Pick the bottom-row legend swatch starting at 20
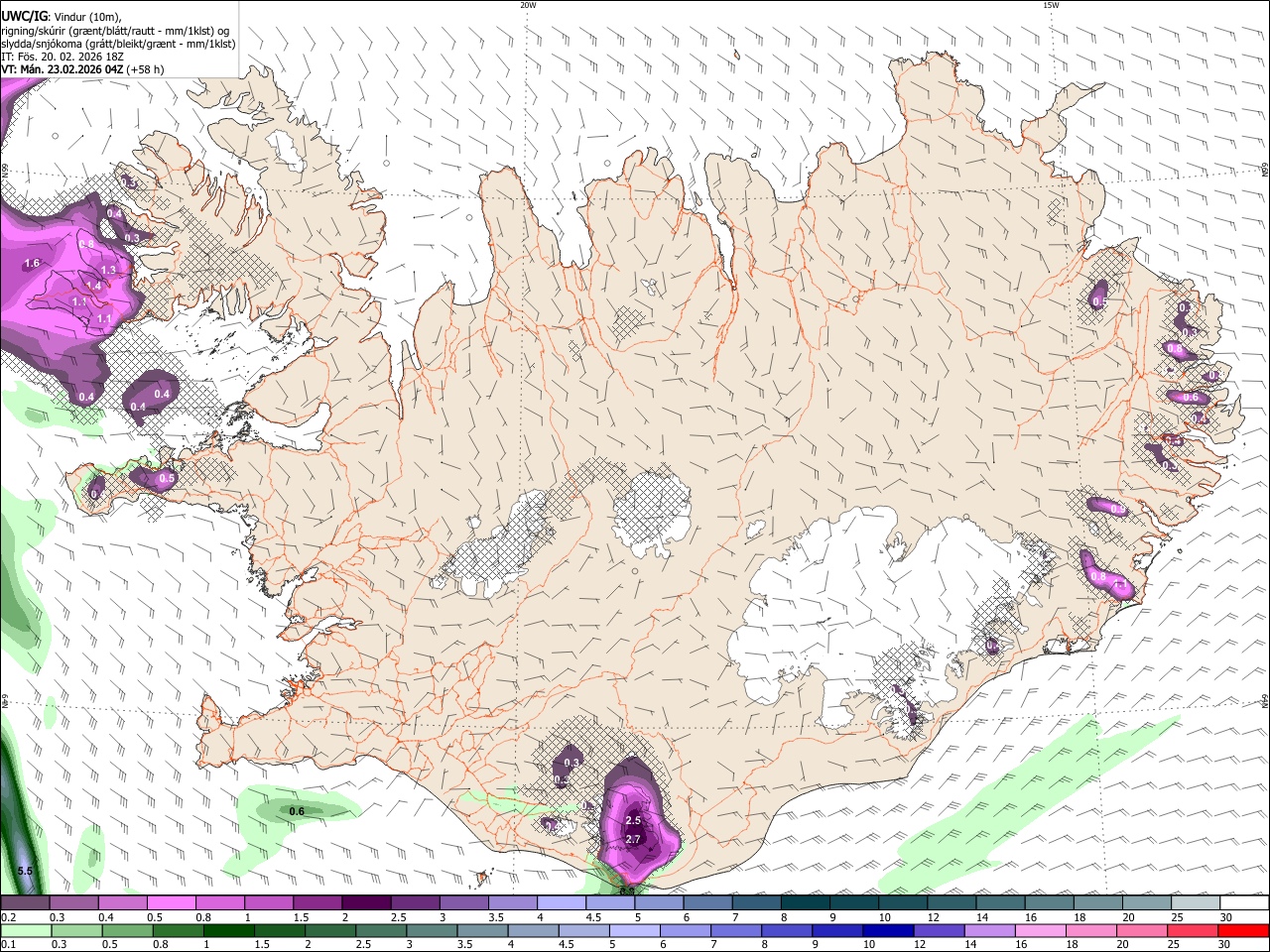This screenshot has width=1270, height=952. click(x=1141, y=931)
